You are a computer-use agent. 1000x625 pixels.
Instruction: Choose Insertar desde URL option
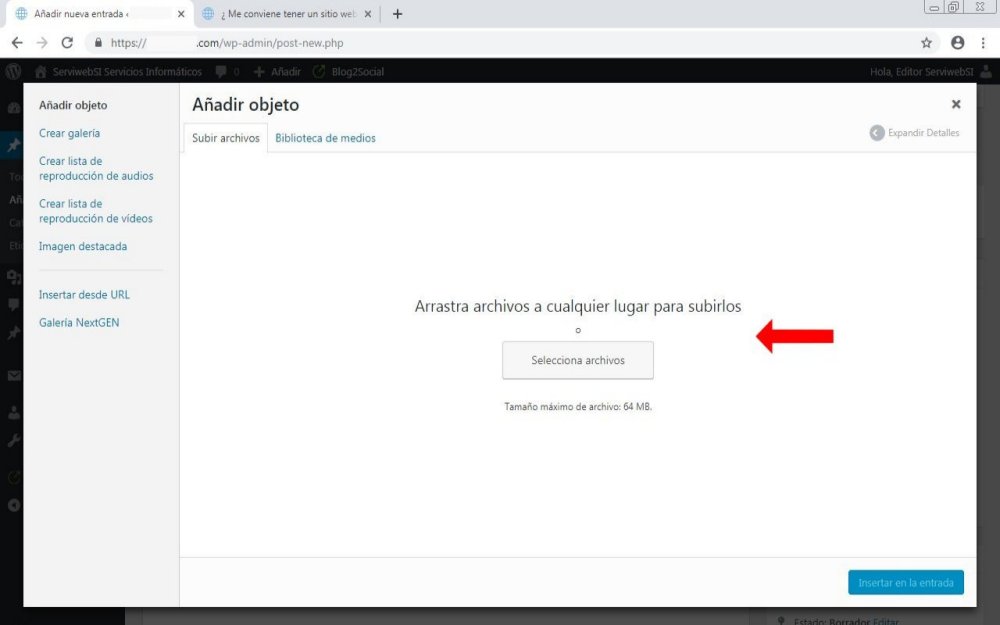pos(84,295)
